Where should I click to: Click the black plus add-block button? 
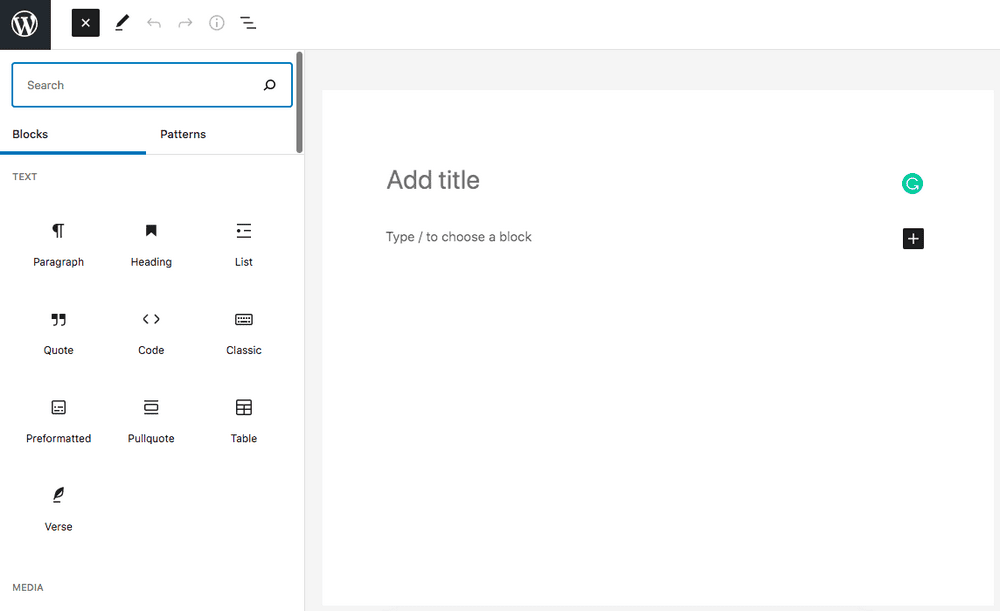(x=913, y=239)
